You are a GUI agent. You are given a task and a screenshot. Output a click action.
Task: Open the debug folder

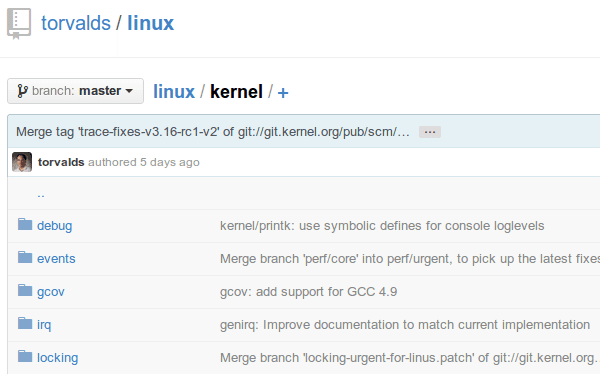tap(54, 226)
